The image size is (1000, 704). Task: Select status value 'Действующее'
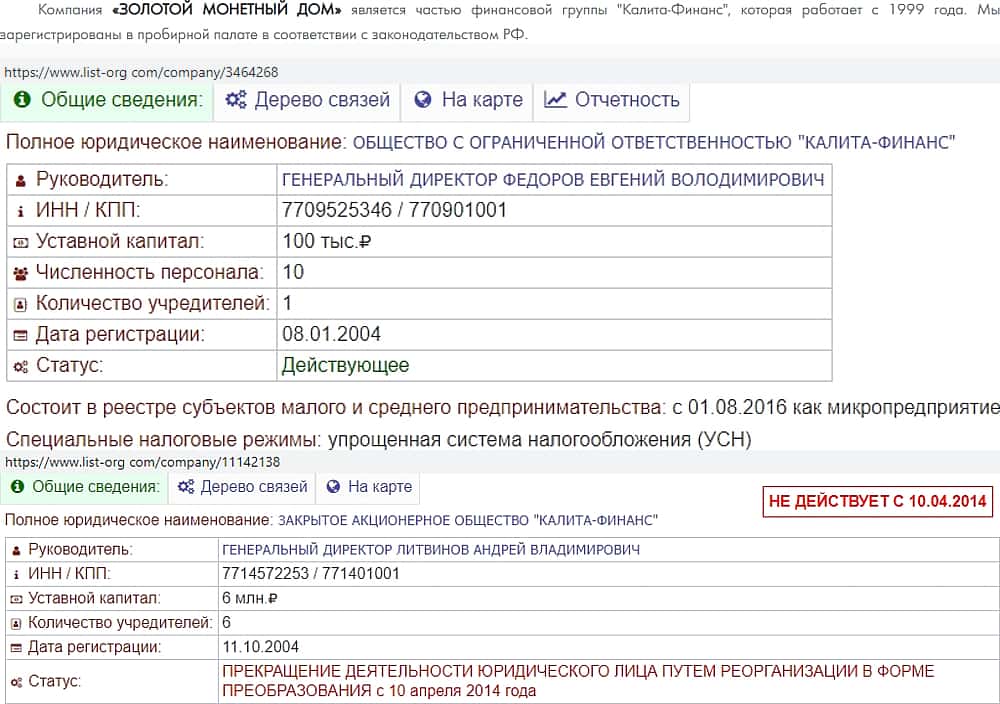click(345, 365)
